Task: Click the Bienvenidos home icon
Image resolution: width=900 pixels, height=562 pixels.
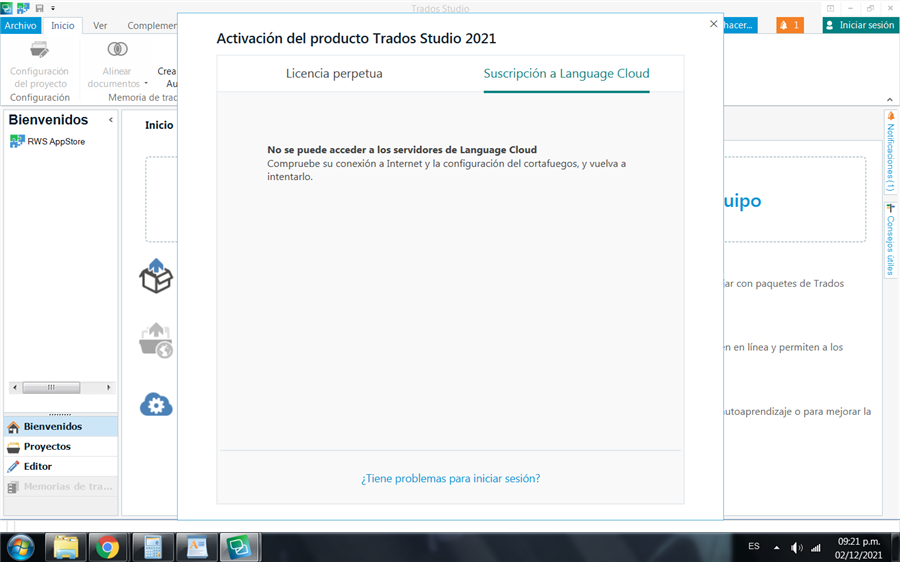Action: [x=13, y=427]
